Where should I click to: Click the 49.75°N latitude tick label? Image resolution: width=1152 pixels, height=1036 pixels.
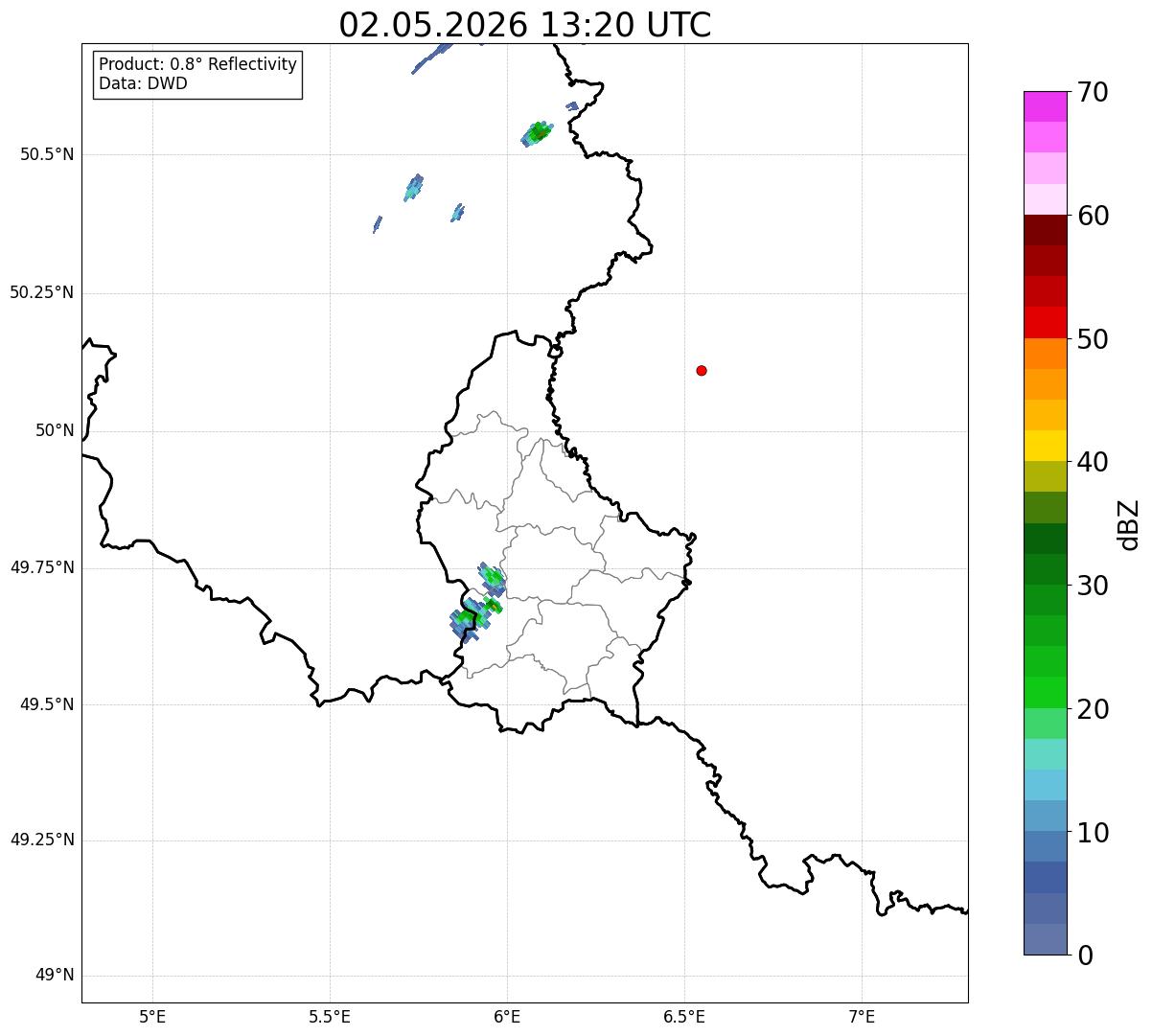pos(42,567)
